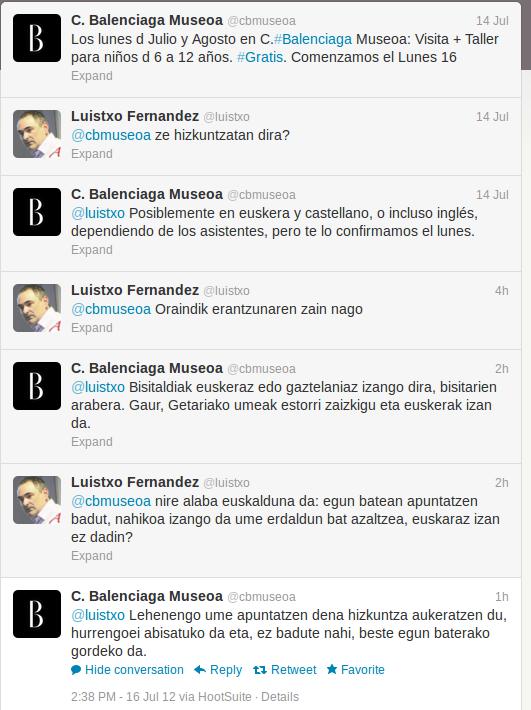The width and height of the screenshot is (531, 710).
Task: Open Balenciaga Museoa avatar in first tweet
Action: pos(37,38)
